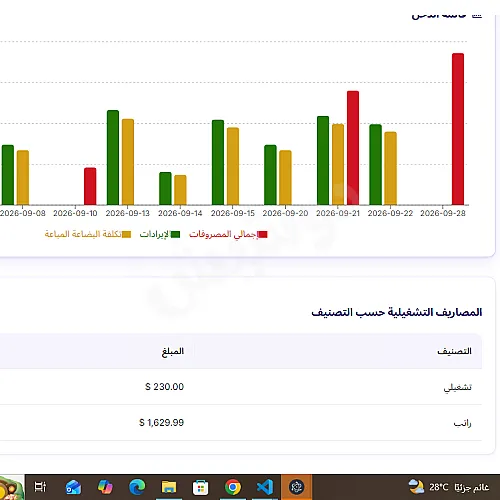The width and height of the screenshot is (500, 500).
Task: Open File Explorer from the taskbar
Action: coord(169,487)
